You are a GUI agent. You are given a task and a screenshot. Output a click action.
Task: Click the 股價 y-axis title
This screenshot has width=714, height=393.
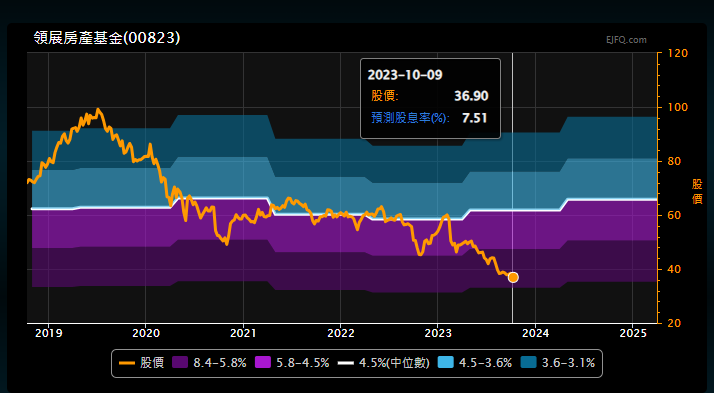[x=697, y=191]
